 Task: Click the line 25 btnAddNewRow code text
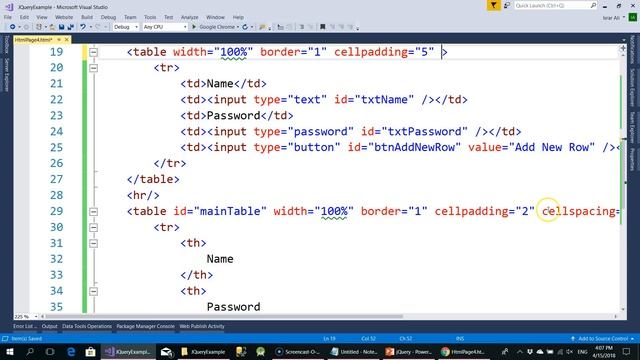point(400,147)
